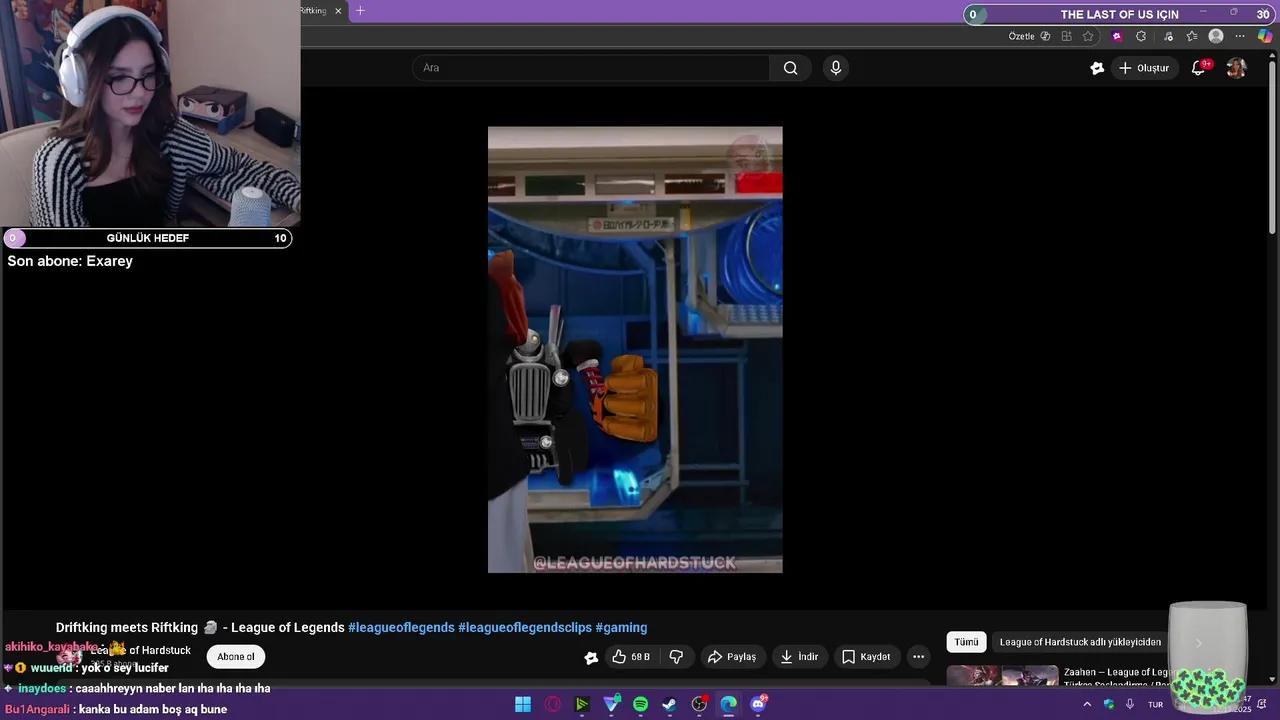Select the Tümü filter chip

pyautogui.click(x=966, y=642)
